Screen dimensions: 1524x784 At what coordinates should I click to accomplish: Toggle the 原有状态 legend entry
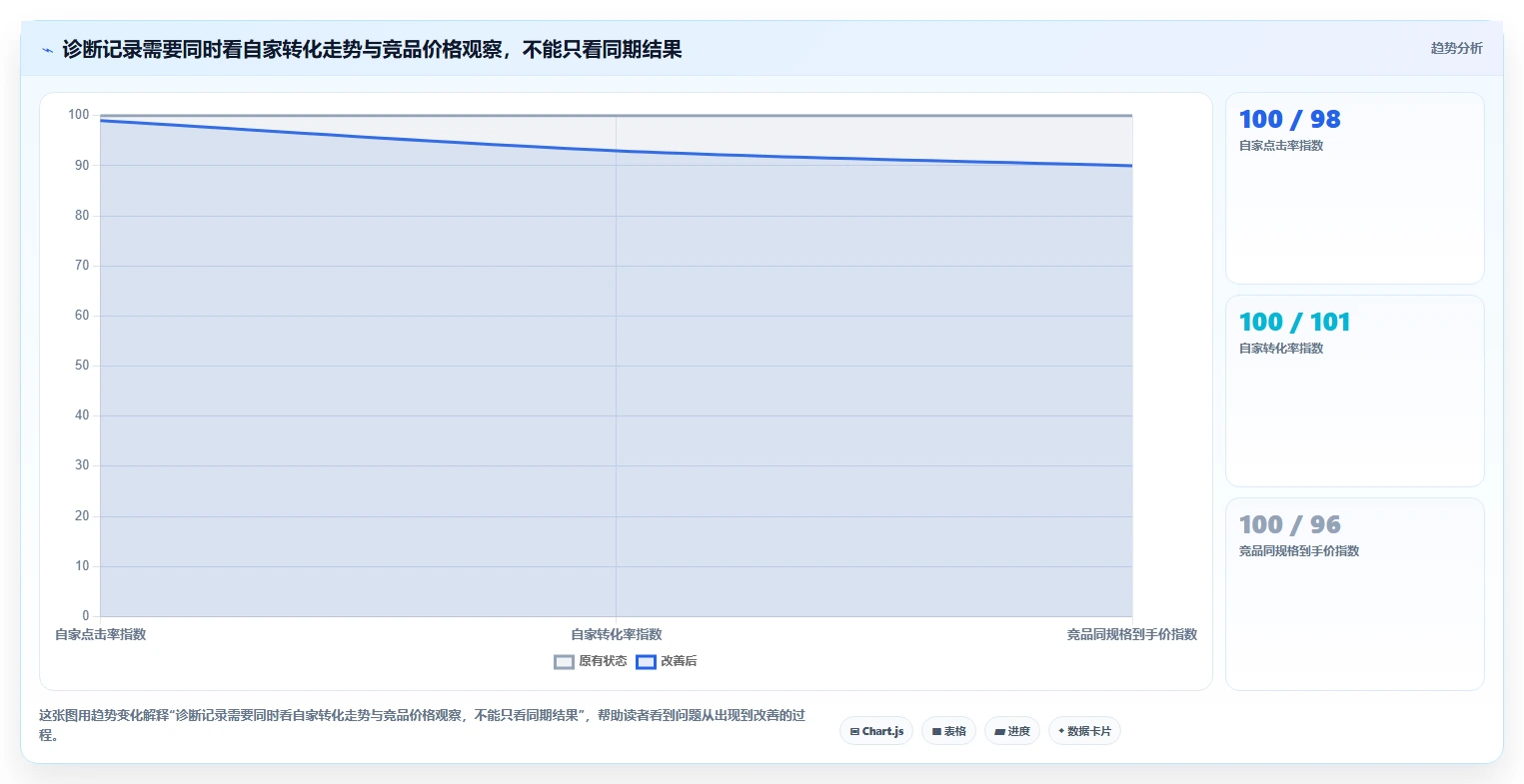(x=591, y=661)
